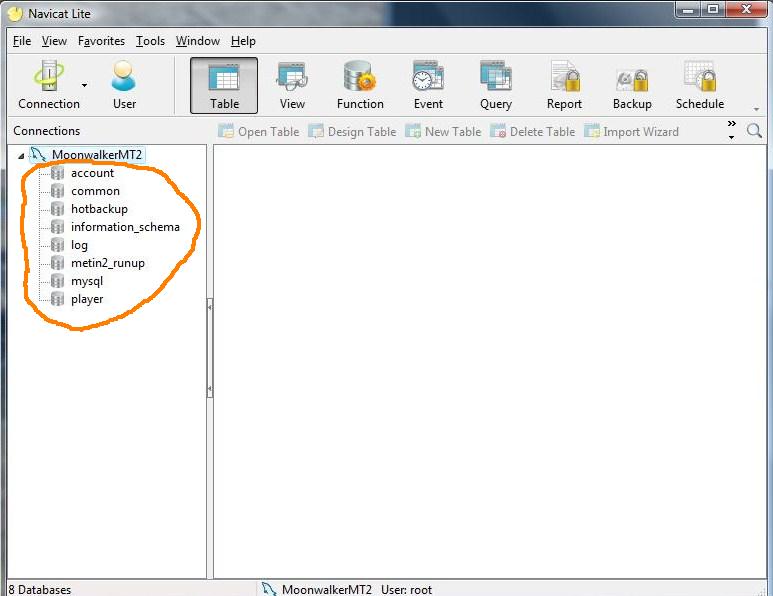Viewport: 773px width, 596px height.
Task: Maximize the Navicat Lite window
Action: click(x=713, y=10)
